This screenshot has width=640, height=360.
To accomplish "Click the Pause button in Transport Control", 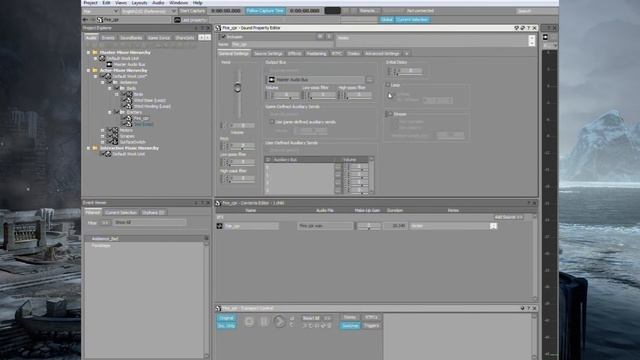I will pyautogui.click(x=264, y=322).
